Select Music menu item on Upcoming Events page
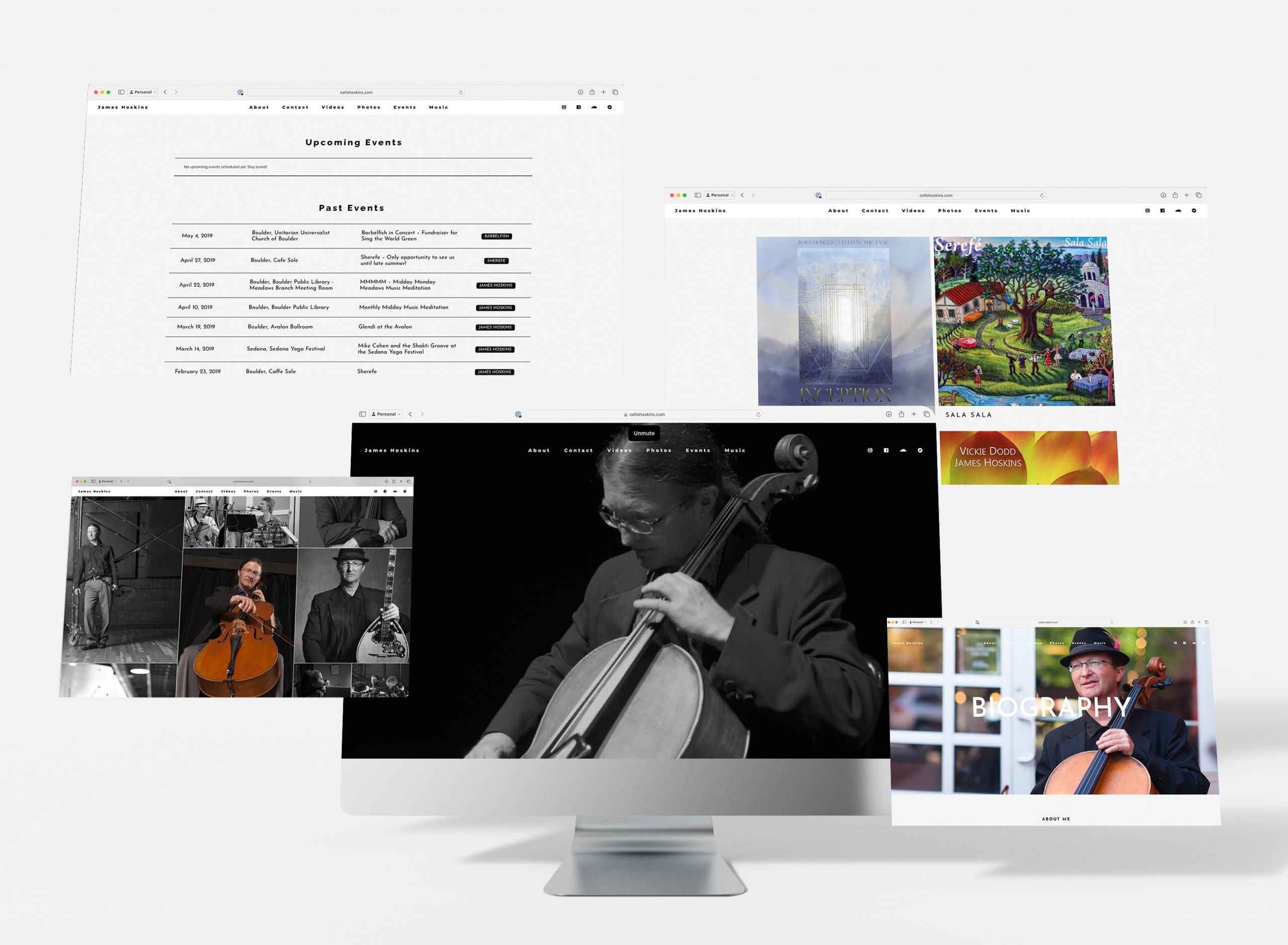Screen dimensions: 1288x945 pos(438,107)
